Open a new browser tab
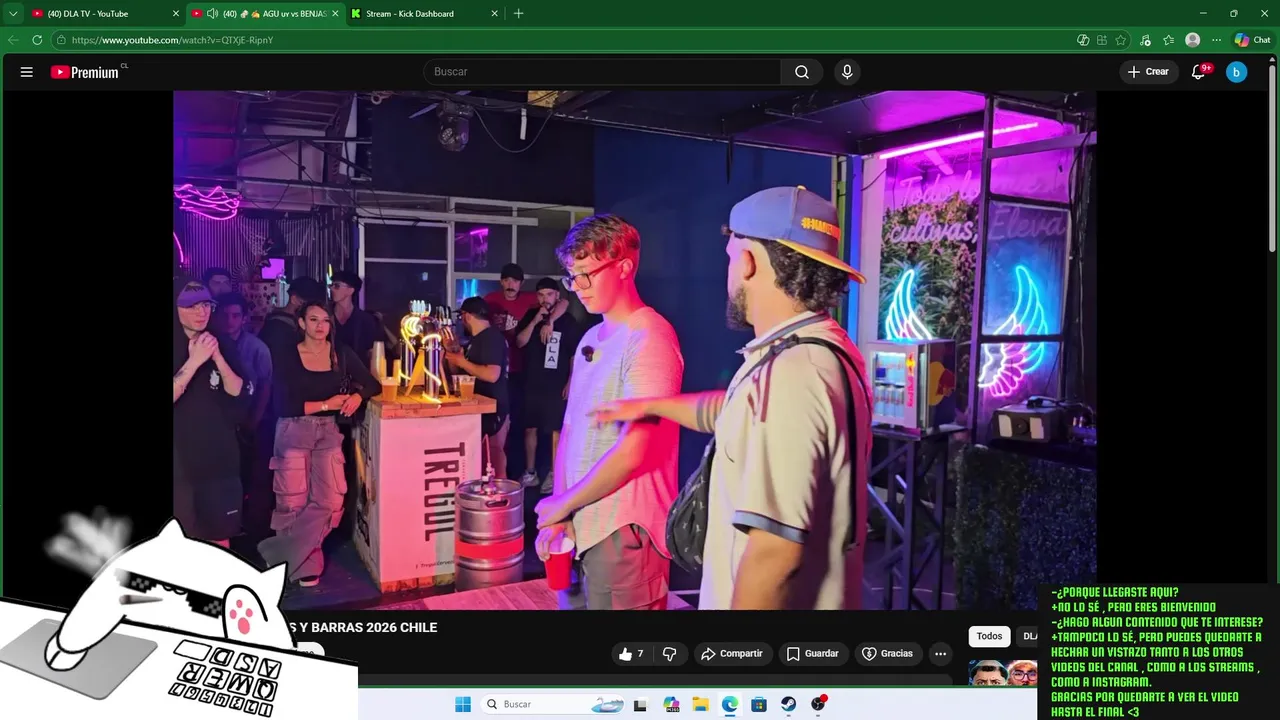1280x720 pixels. pyautogui.click(x=518, y=14)
